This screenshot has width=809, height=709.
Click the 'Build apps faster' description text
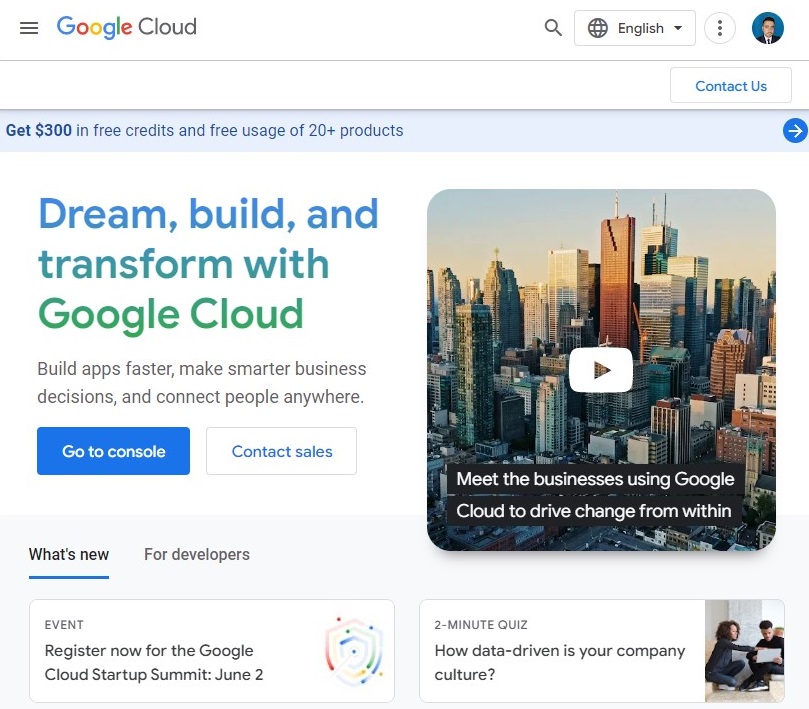(x=201, y=383)
